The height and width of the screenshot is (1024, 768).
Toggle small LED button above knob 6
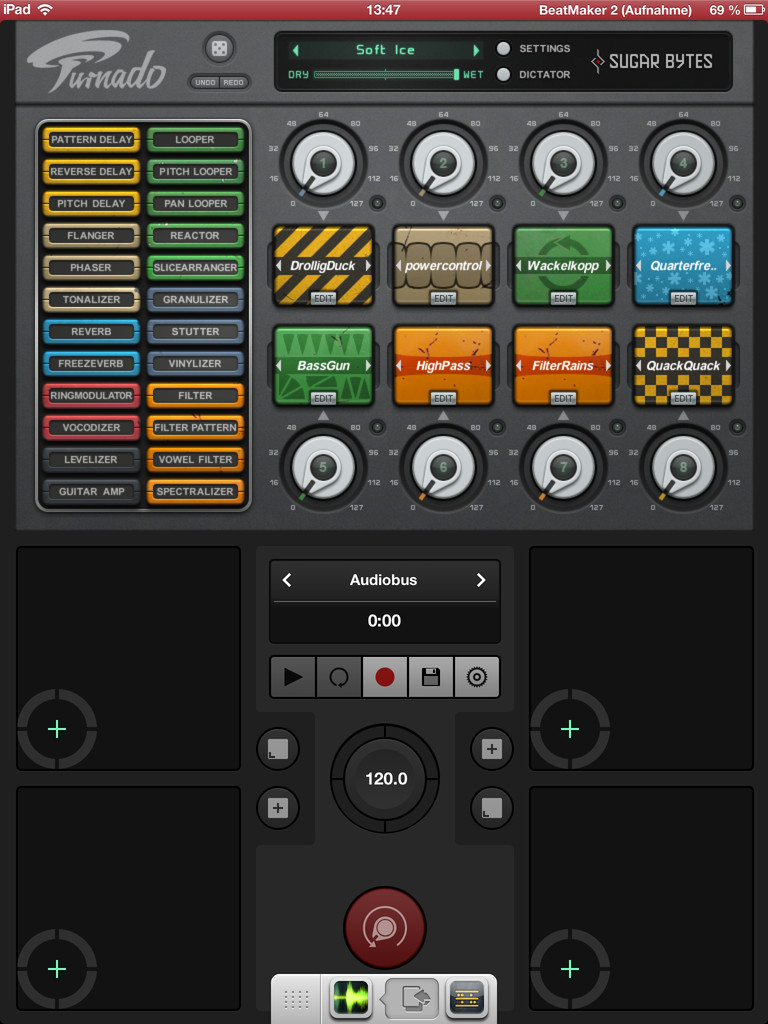498,427
